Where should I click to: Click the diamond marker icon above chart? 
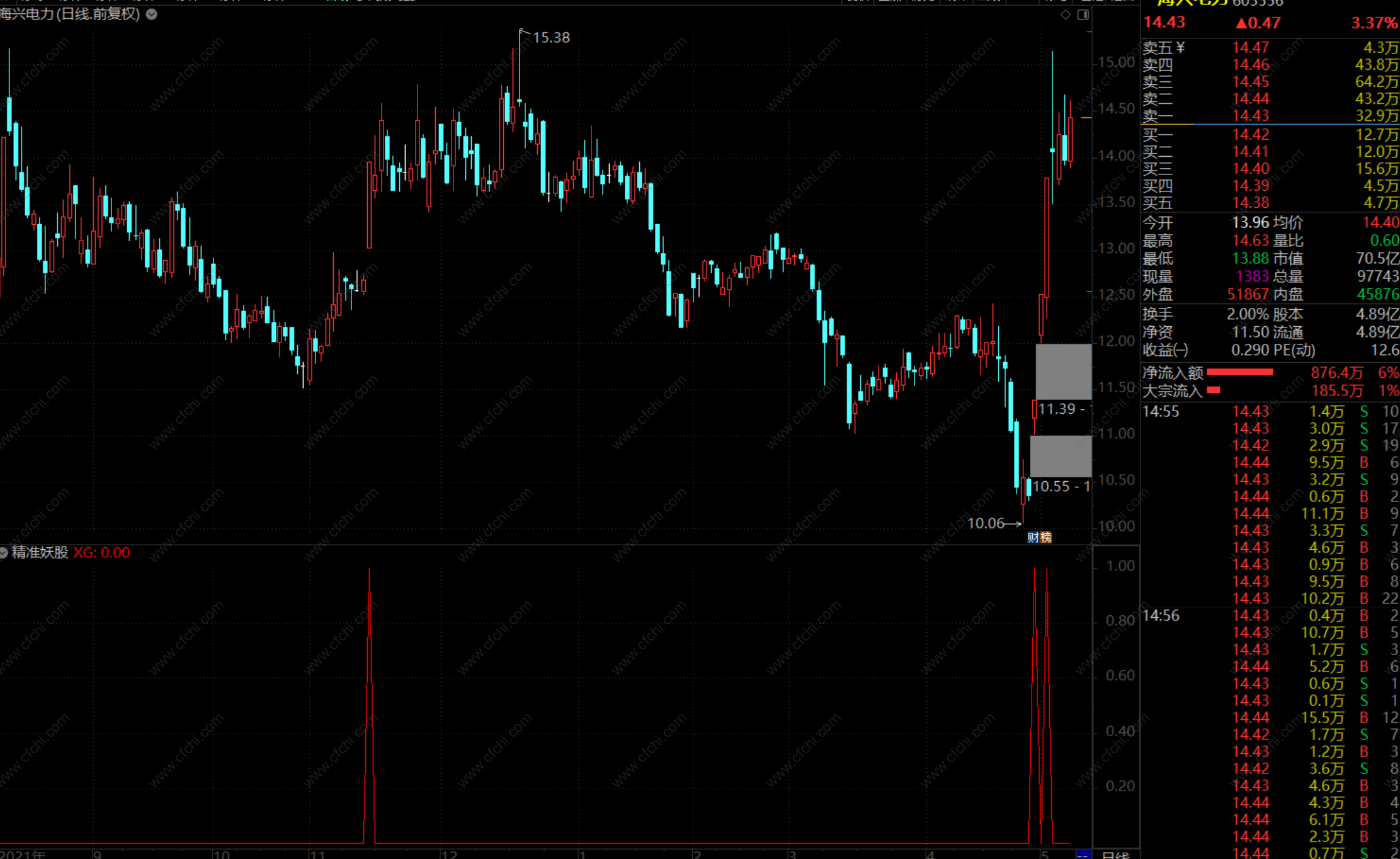[x=1066, y=14]
